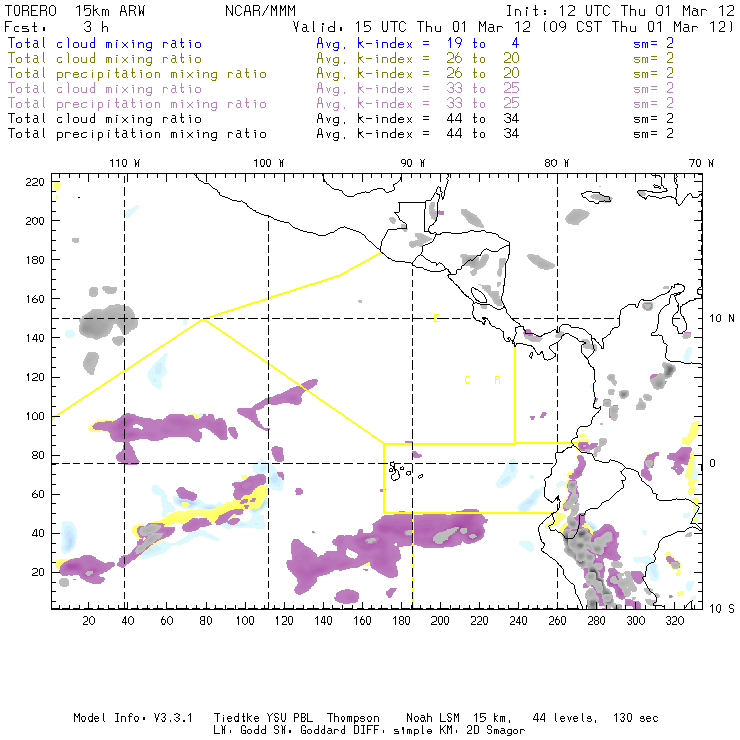740x740 pixels.
Task: Click the '80 W' longitude label
Action: [x=557, y=163]
